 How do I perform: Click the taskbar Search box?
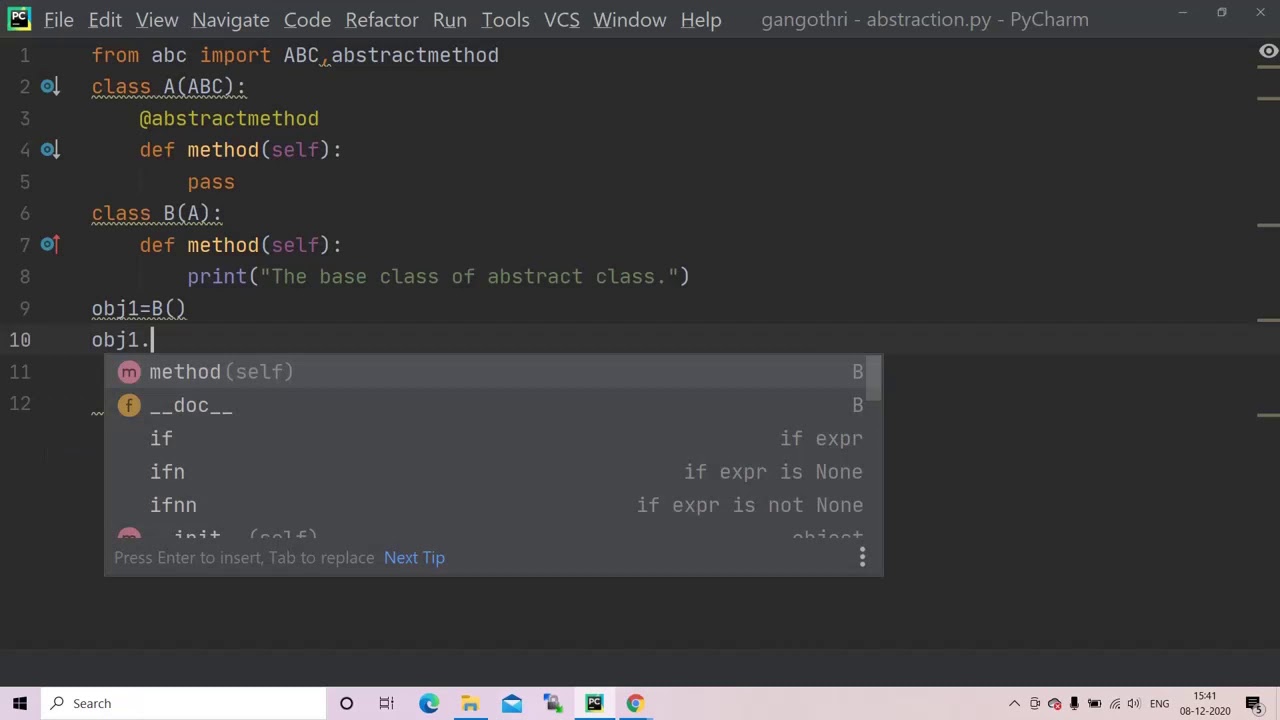click(183, 703)
